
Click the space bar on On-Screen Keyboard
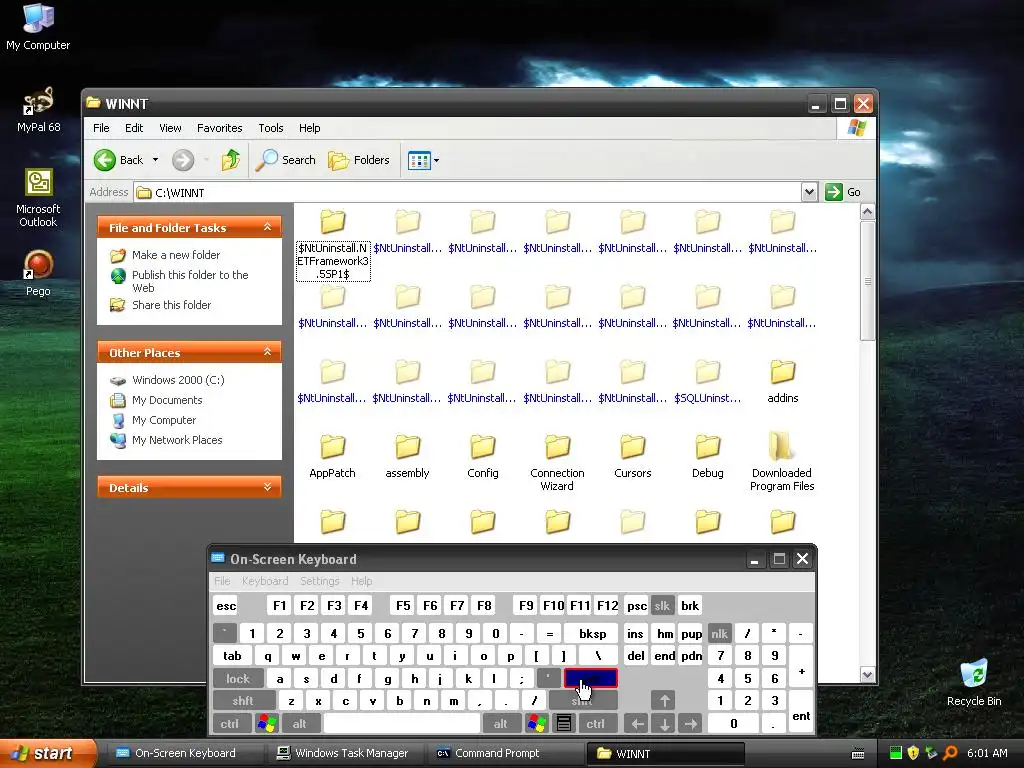[x=402, y=724]
